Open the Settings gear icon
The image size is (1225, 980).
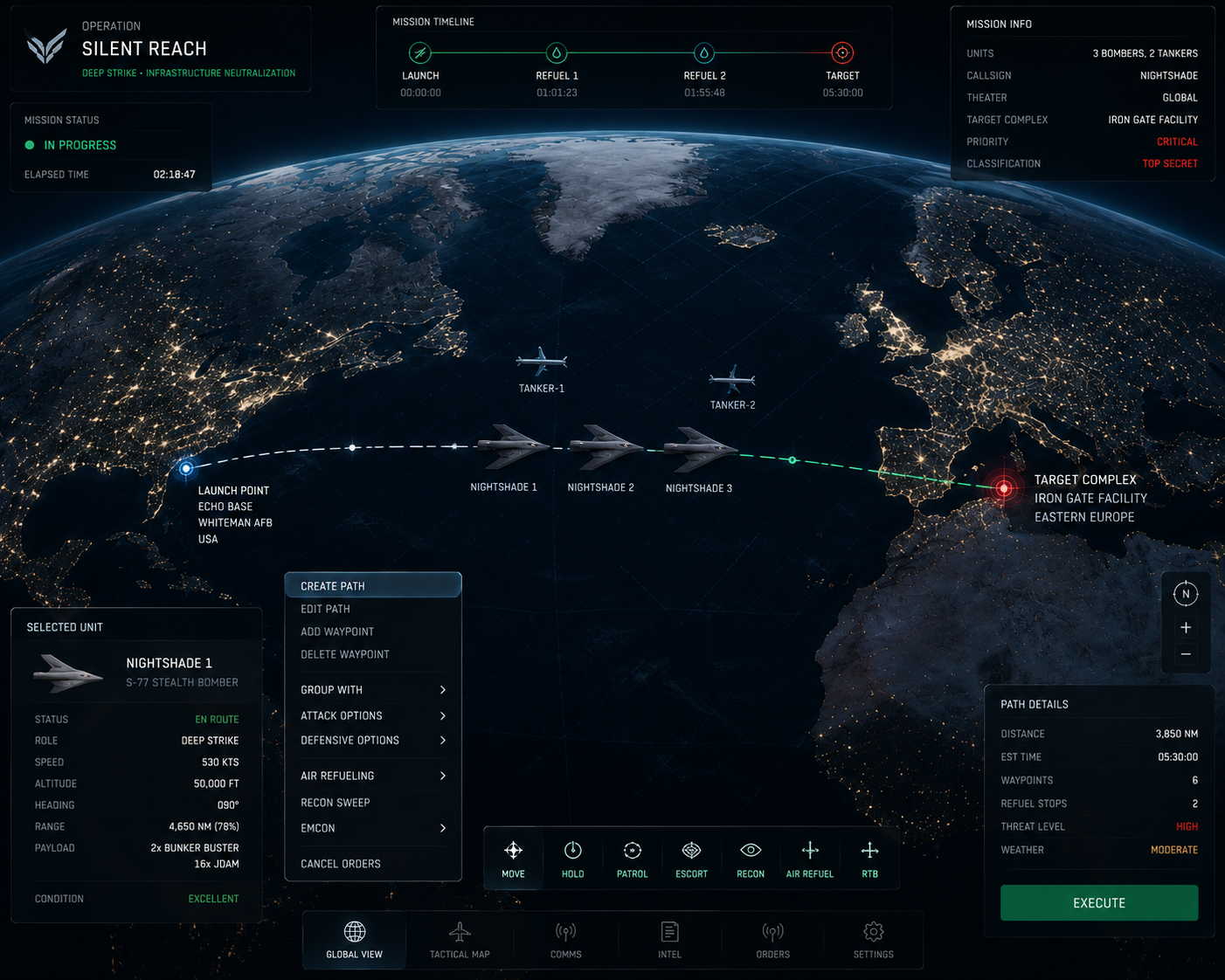point(874,932)
